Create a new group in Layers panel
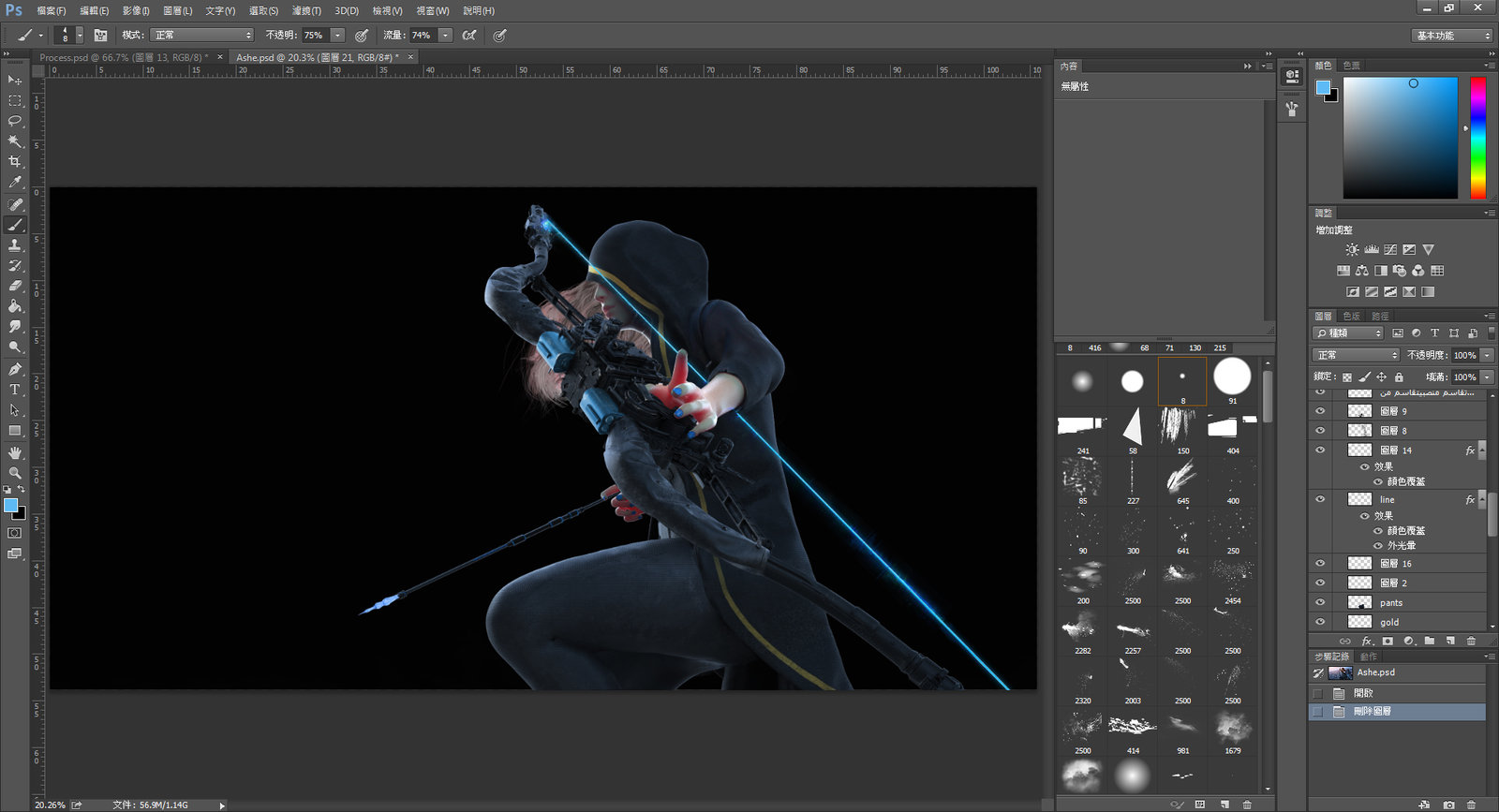Viewport: 1499px width, 812px height. click(1430, 642)
